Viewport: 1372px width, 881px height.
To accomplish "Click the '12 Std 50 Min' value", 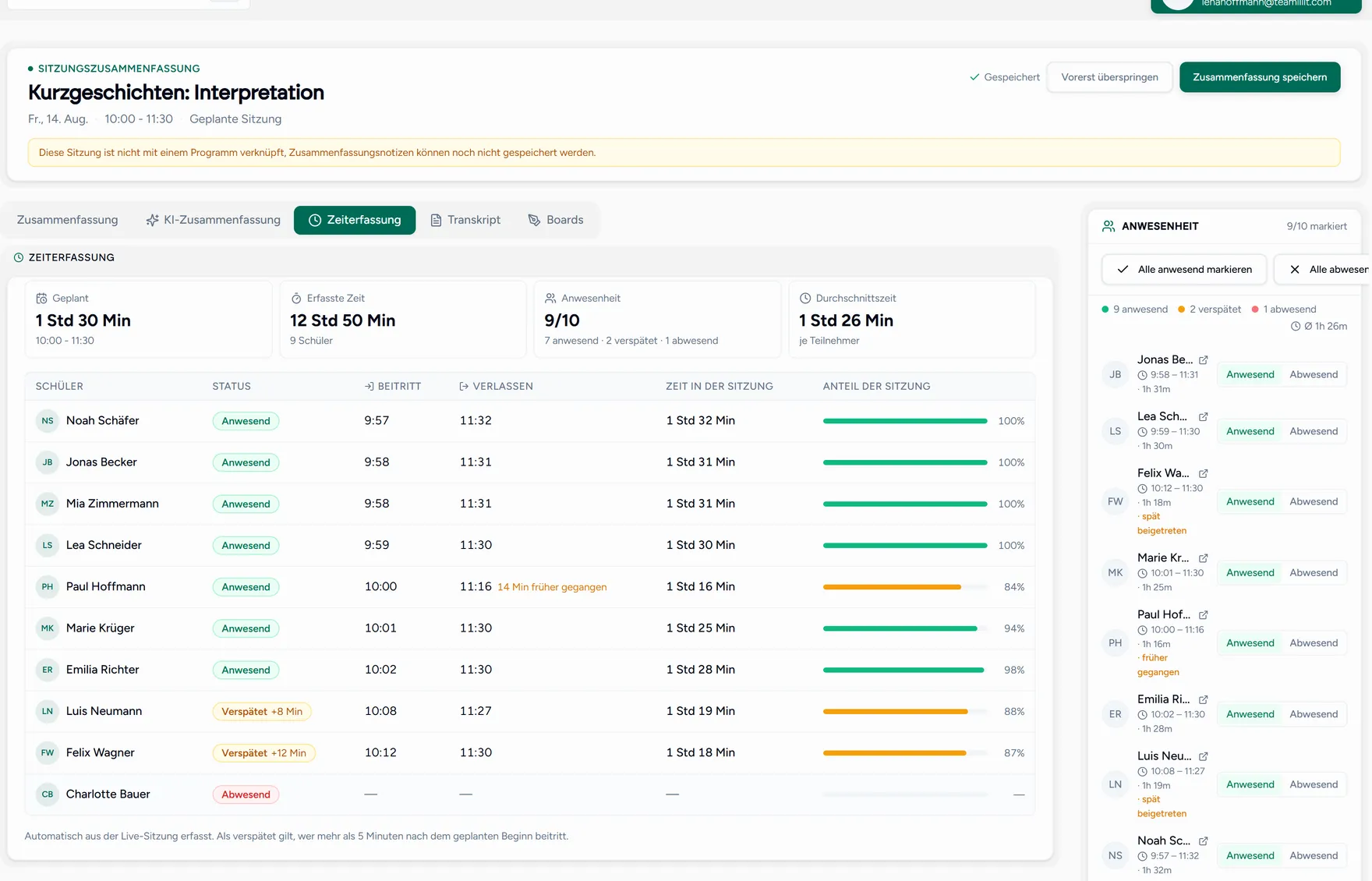I will click(x=342, y=320).
